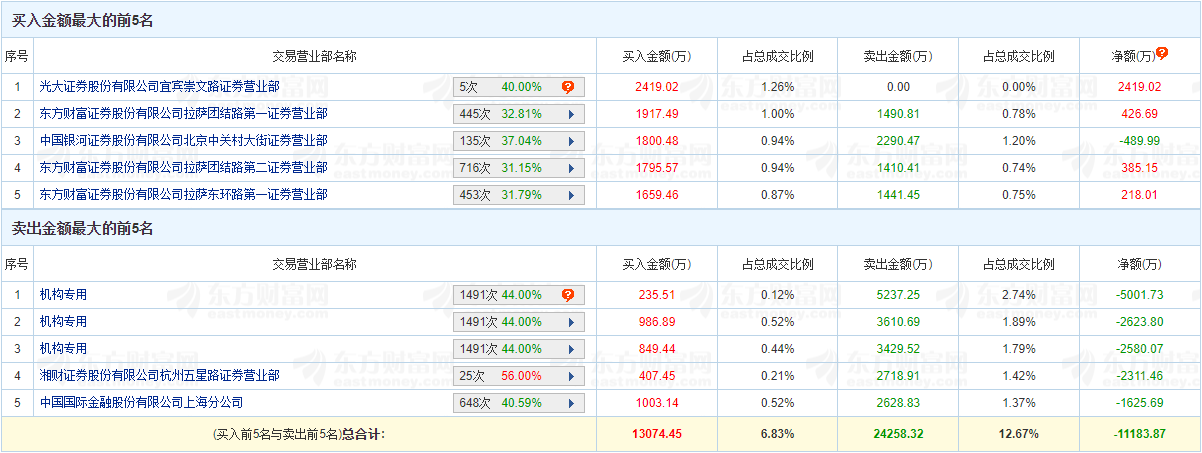Image resolution: width=1202 pixels, height=453 pixels.
Task: Open the 东方财富证券拉萨东环路第一证券营业部 link
Action: click(183, 195)
